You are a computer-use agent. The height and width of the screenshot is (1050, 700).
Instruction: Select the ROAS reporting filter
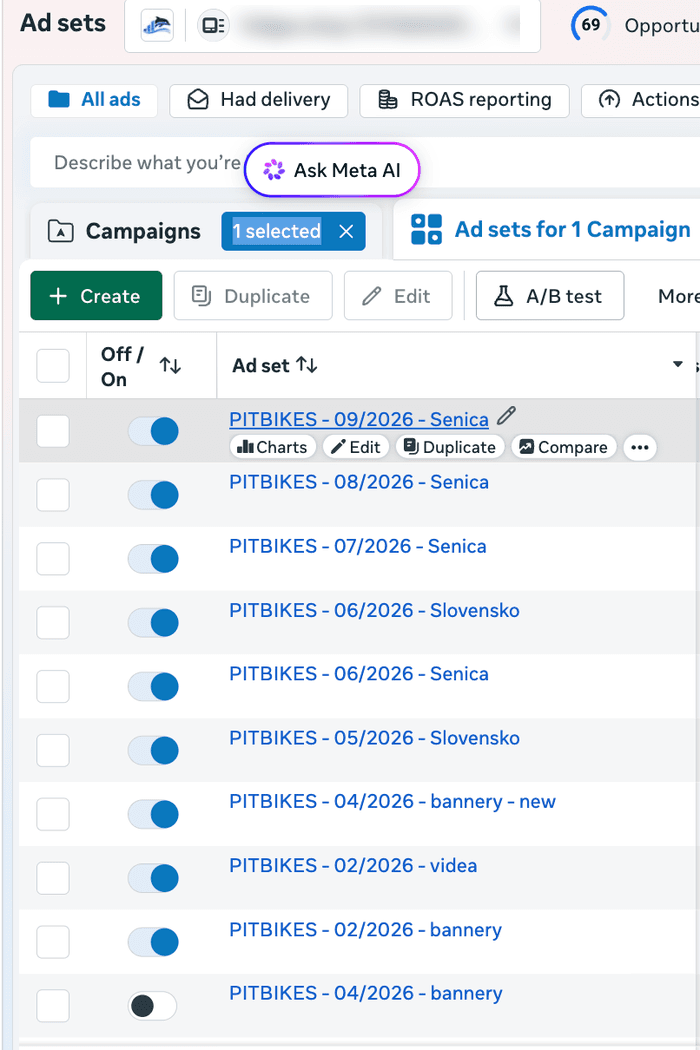pyautogui.click(x=464, y=100)
